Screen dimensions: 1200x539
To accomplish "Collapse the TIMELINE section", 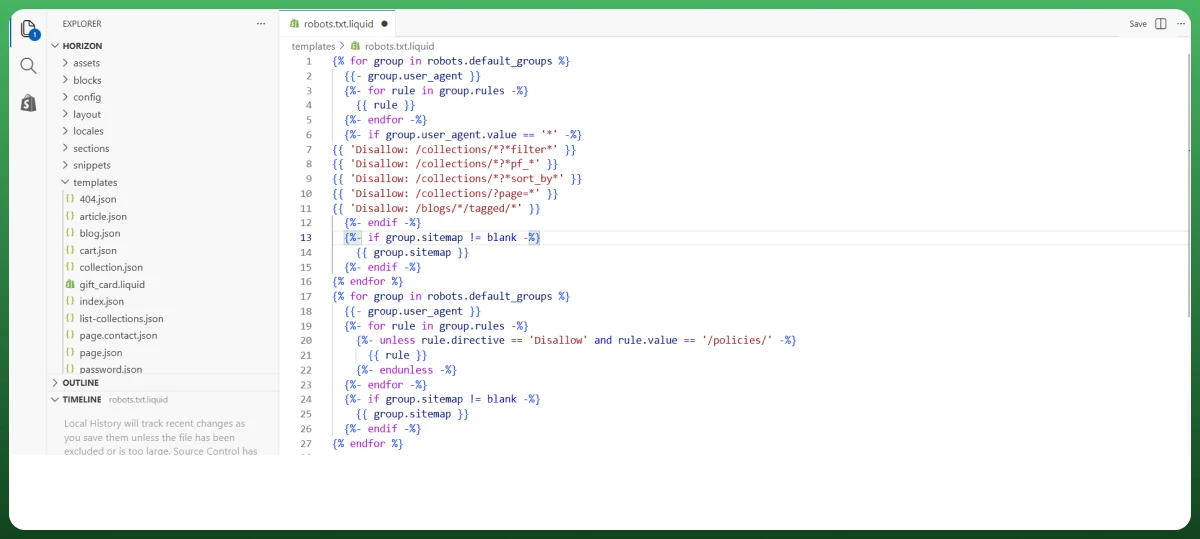I will click(82, 399).
